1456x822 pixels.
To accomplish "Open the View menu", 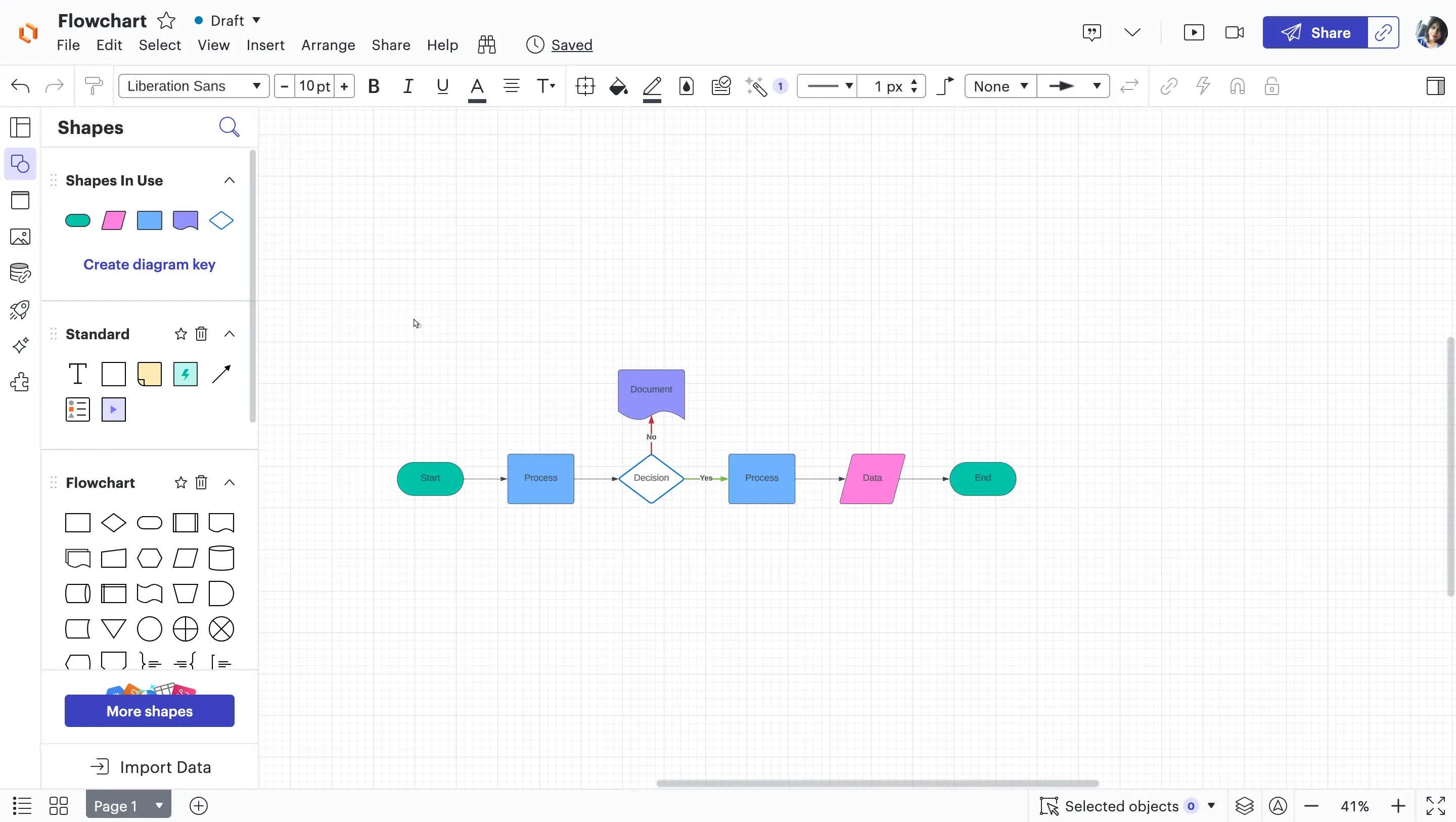I will click(x=213, y=45).
